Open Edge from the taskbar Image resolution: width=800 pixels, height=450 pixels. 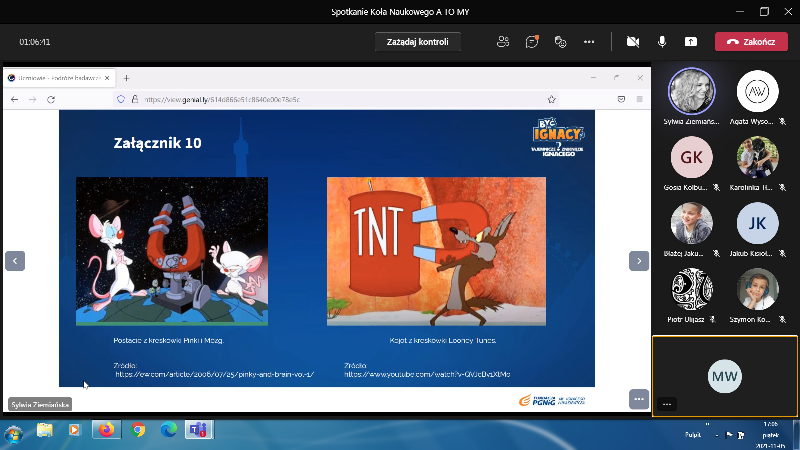169,430
